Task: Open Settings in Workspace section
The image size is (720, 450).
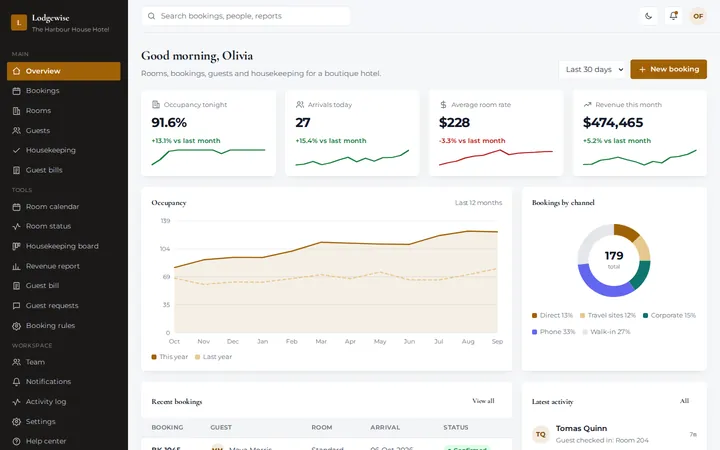Action: 64,422
